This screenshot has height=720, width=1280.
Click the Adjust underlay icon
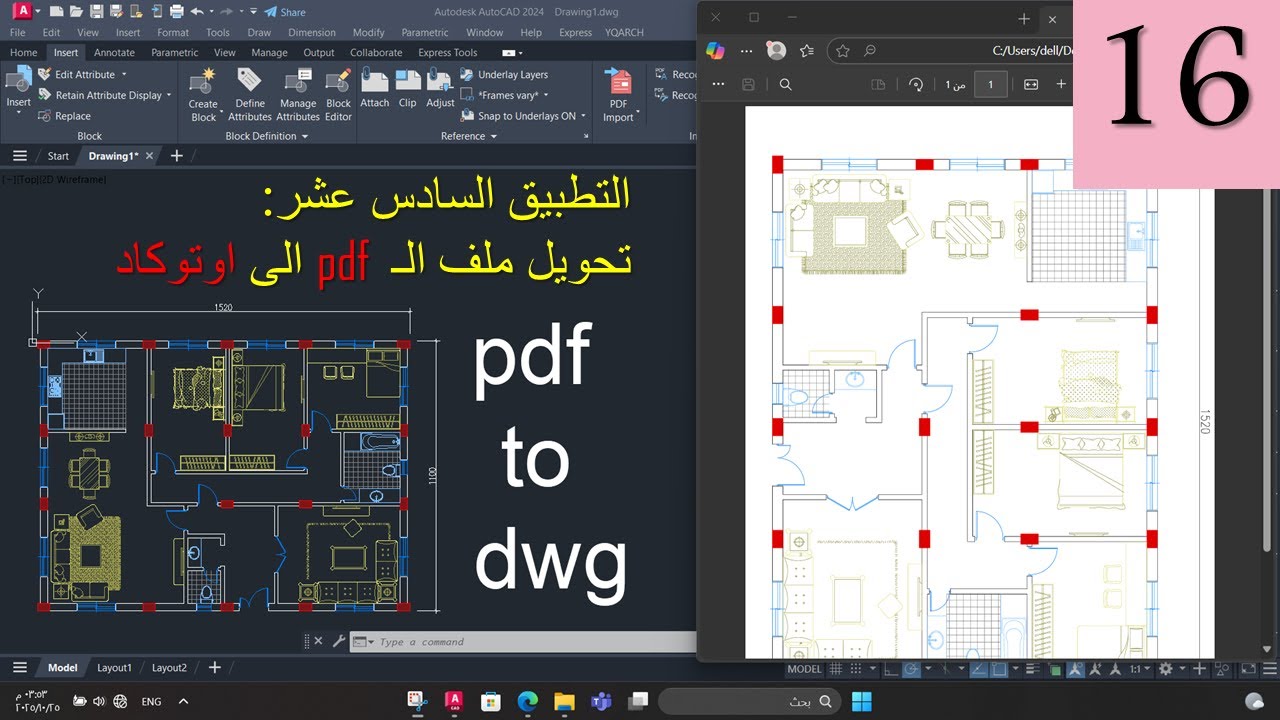coord(440,88)
